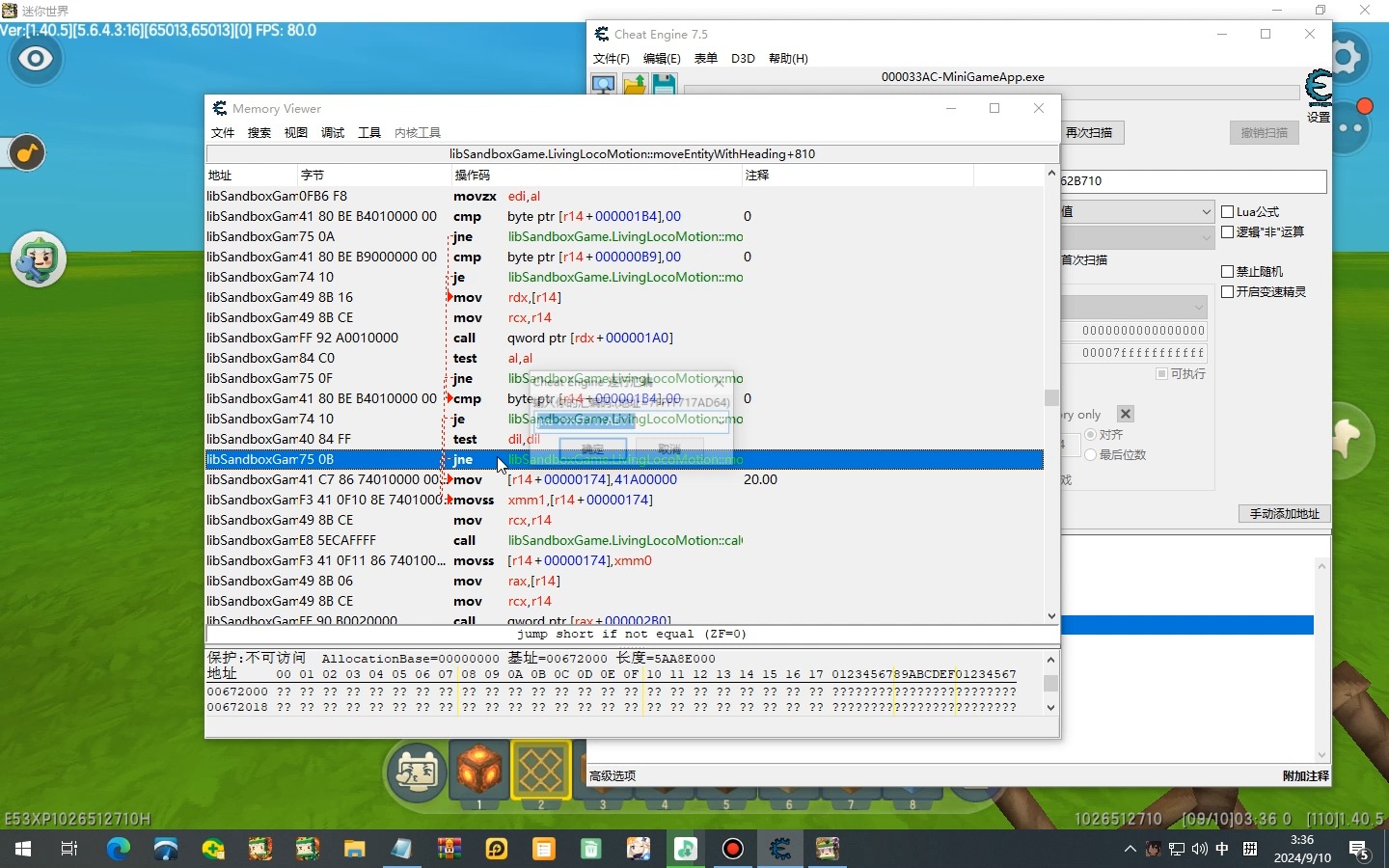Click 附加注释 at Cheat Engine bottom
Viewport: 1389px width, 868px height.
(x=1306, y=775)
